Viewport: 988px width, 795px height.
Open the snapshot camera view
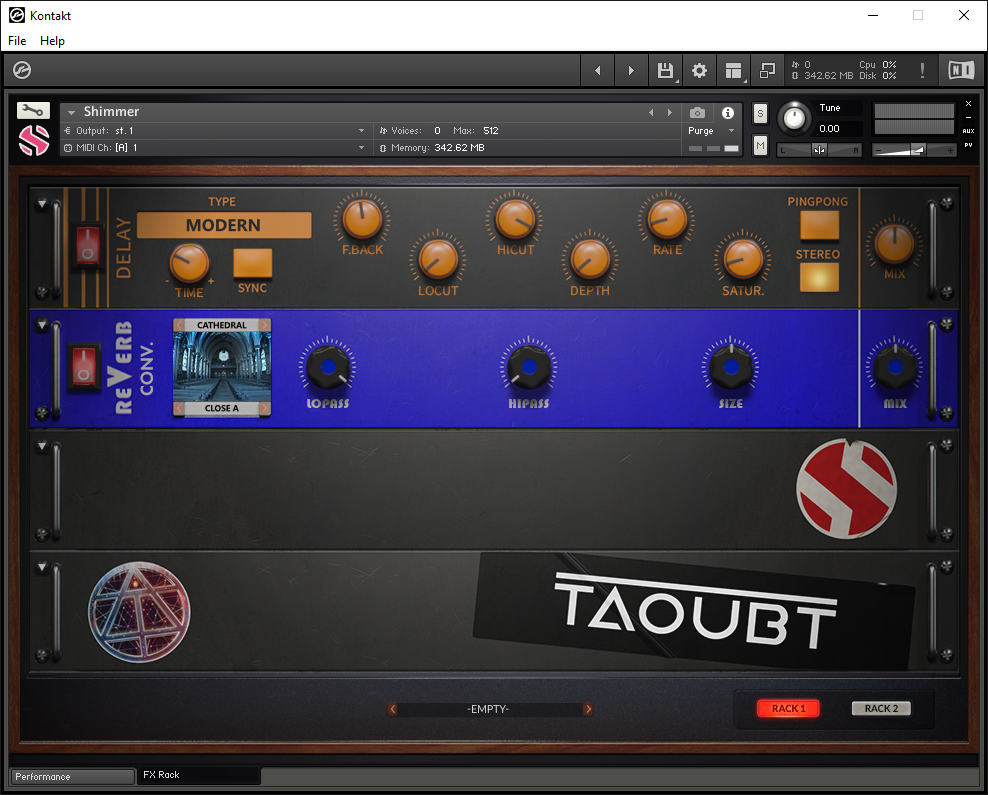click(697, 113)
